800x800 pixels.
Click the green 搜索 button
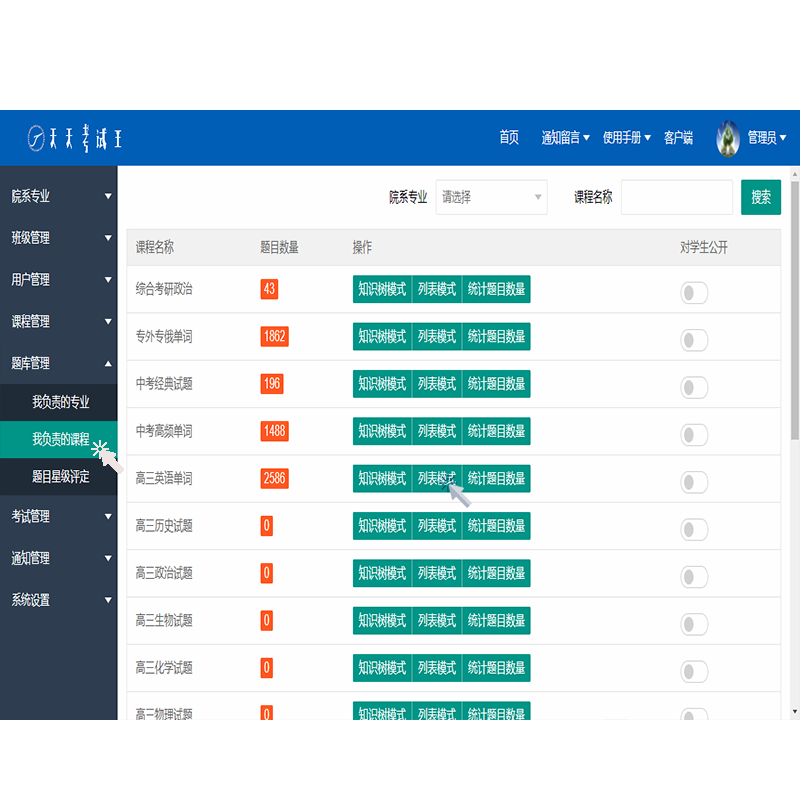761,197
